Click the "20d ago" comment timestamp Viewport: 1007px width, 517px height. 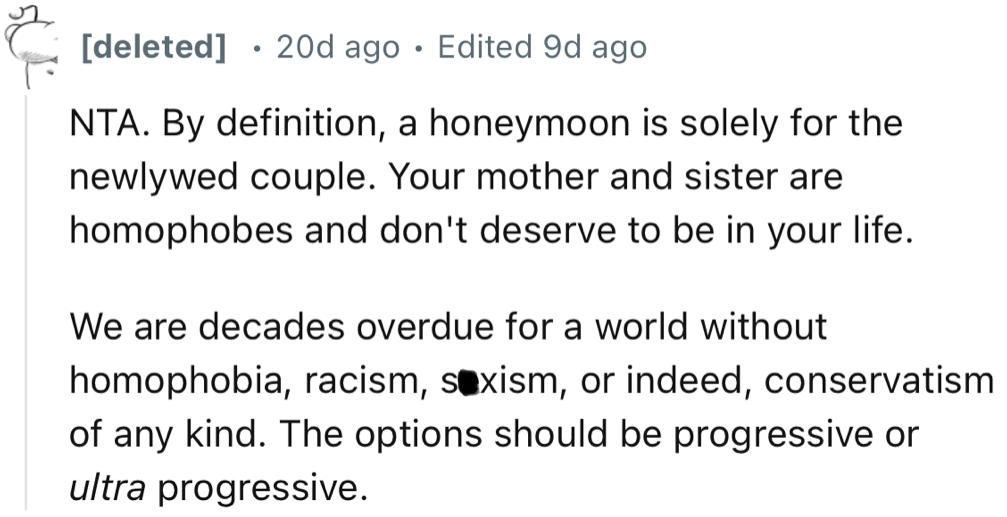coord(338,47)
